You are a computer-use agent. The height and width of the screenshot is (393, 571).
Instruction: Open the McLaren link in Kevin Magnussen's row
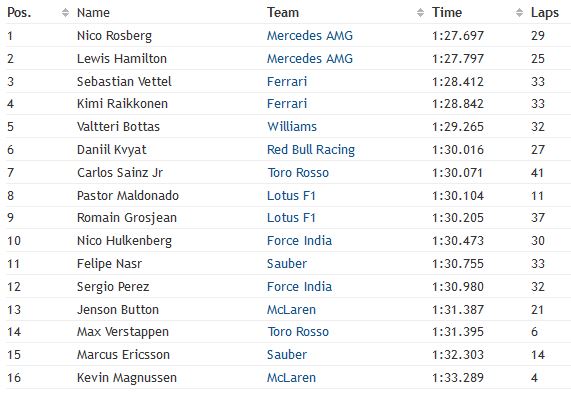(291, 378)
